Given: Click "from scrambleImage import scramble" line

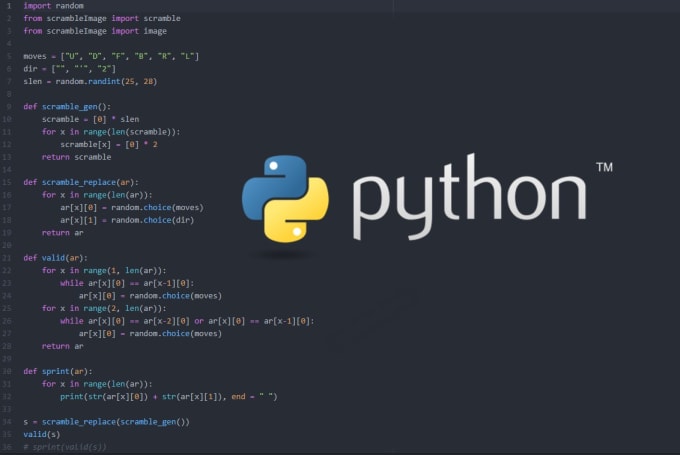Looking at the screenshot, I should [x=102, y=18].
